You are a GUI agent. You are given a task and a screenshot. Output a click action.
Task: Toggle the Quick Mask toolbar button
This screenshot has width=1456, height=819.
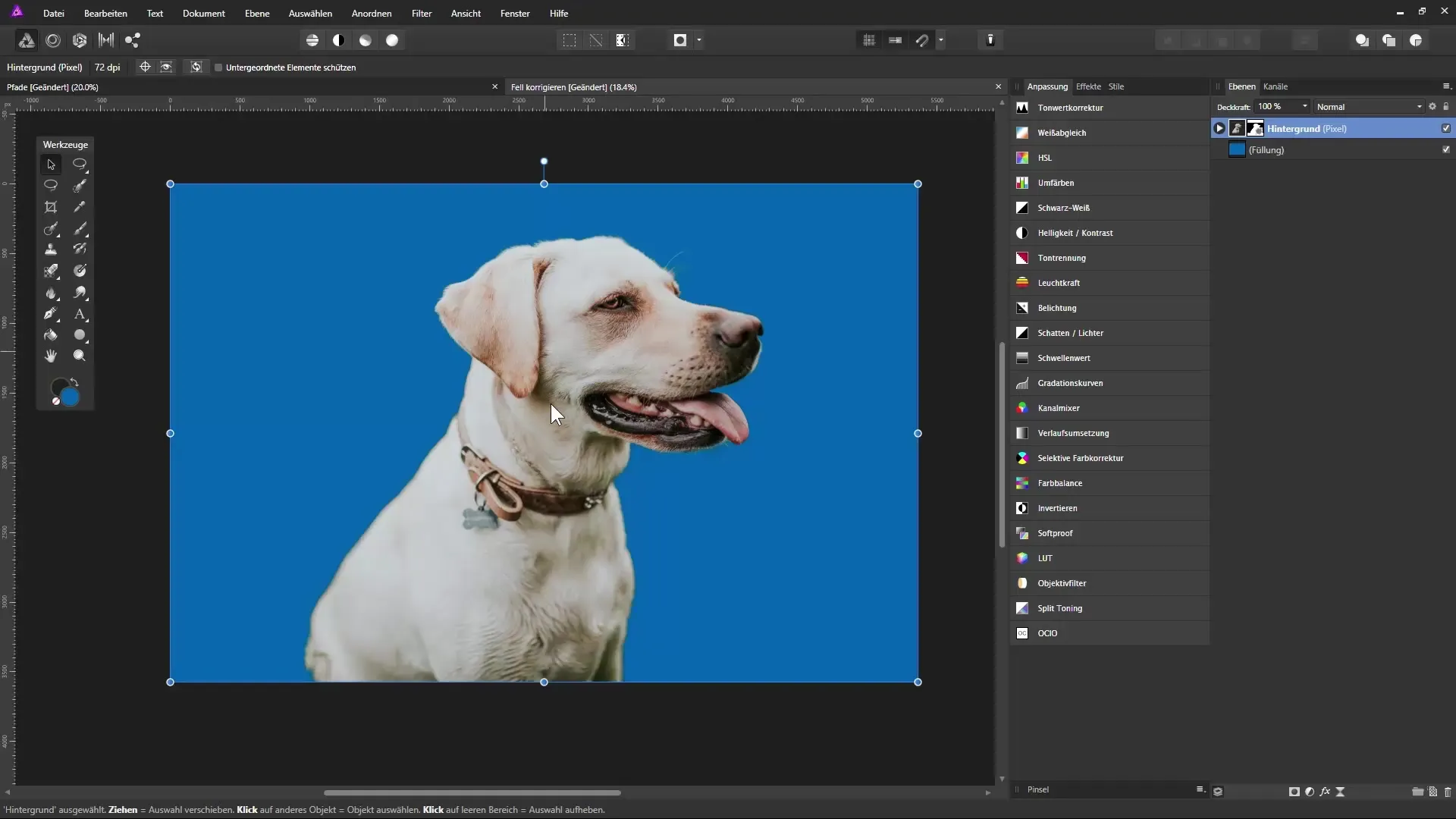pos(680,40)
